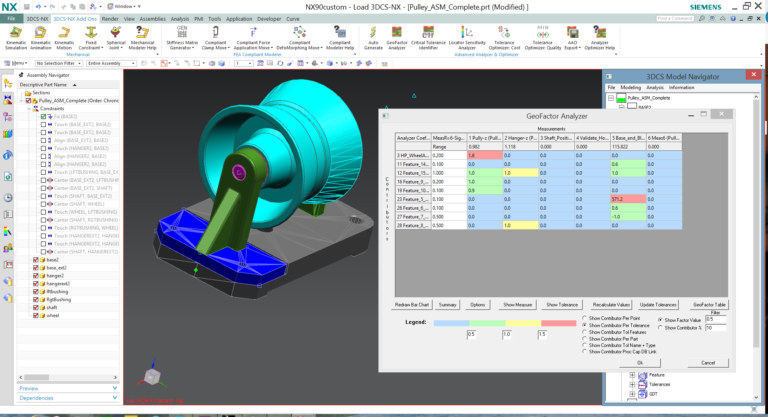Open the File menu tab
Image resolution: width=768 pixels, height=417 pixels.
(11, 19)
